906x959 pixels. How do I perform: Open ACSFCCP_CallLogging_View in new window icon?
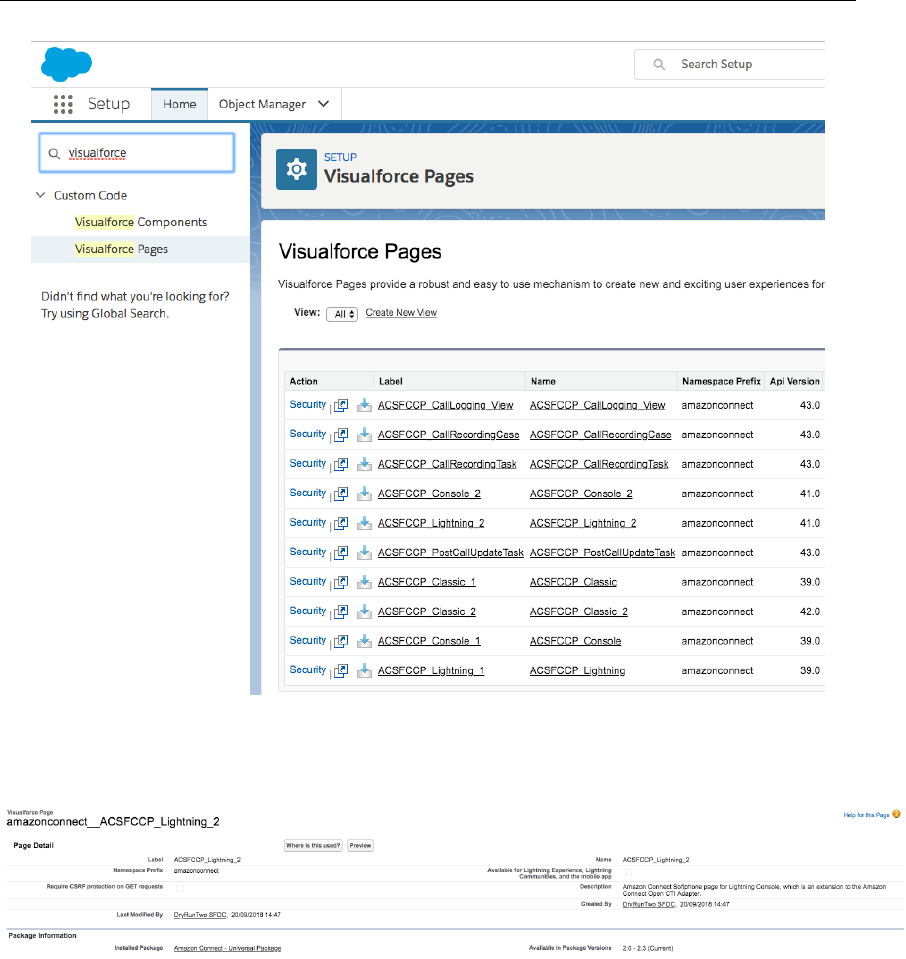(x=341, y=405)
